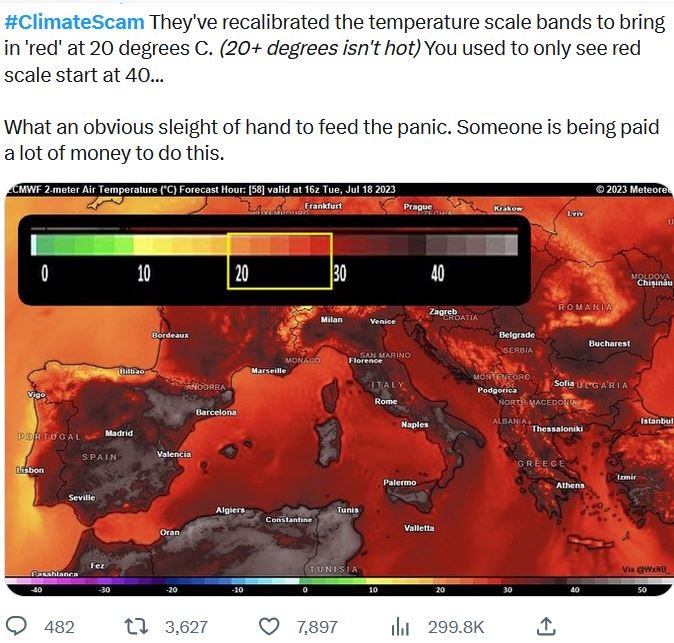
Task: Click the yellow highlighted 20-30 scale box
Action: [x=279, y=261]
